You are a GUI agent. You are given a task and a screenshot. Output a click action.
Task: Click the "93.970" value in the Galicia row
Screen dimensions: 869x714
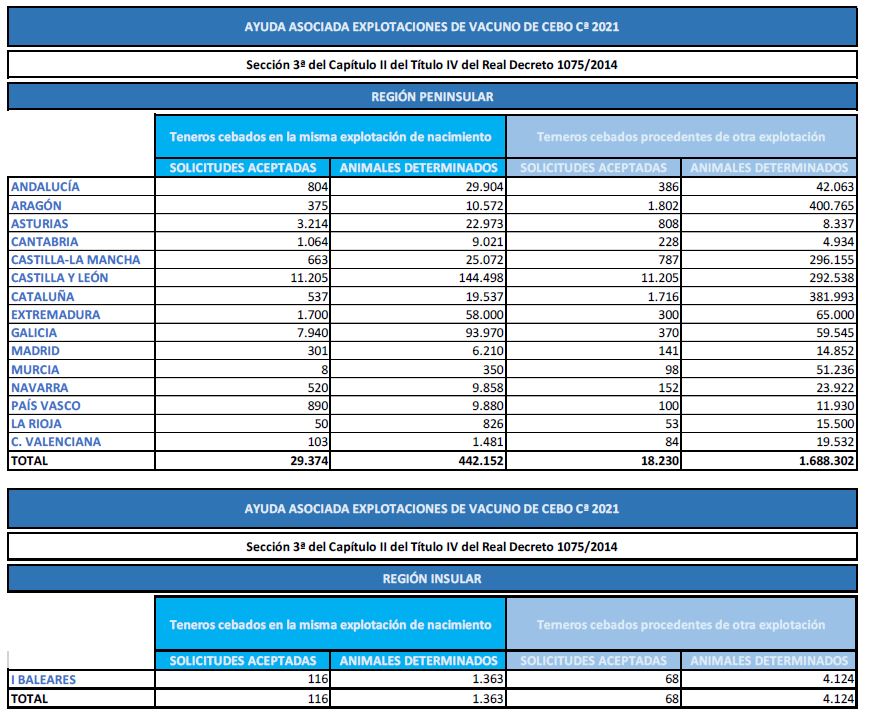pyautogui.click(x=484, y=333)
